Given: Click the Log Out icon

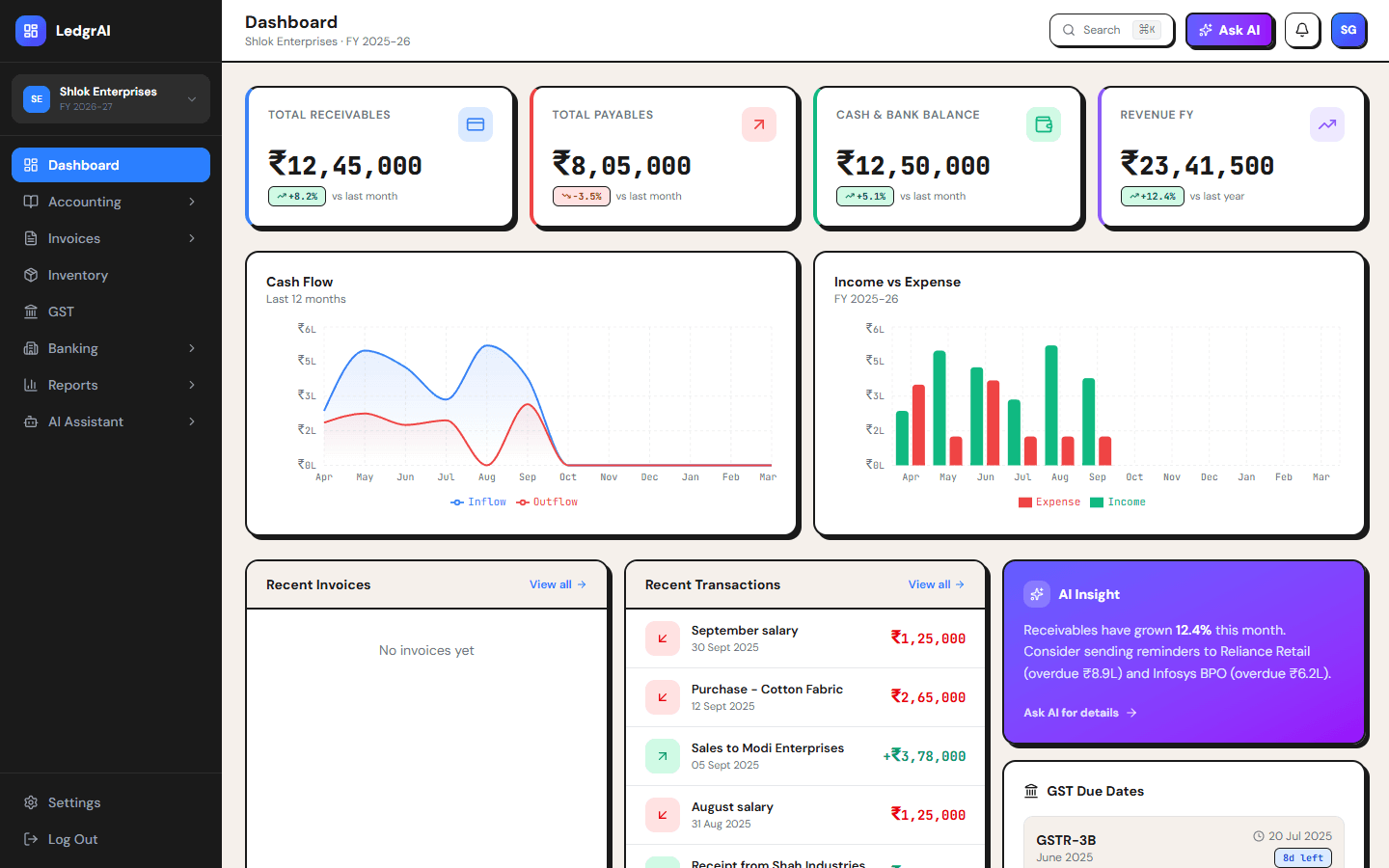Looking at the screenshot, I should pos(31,839).
